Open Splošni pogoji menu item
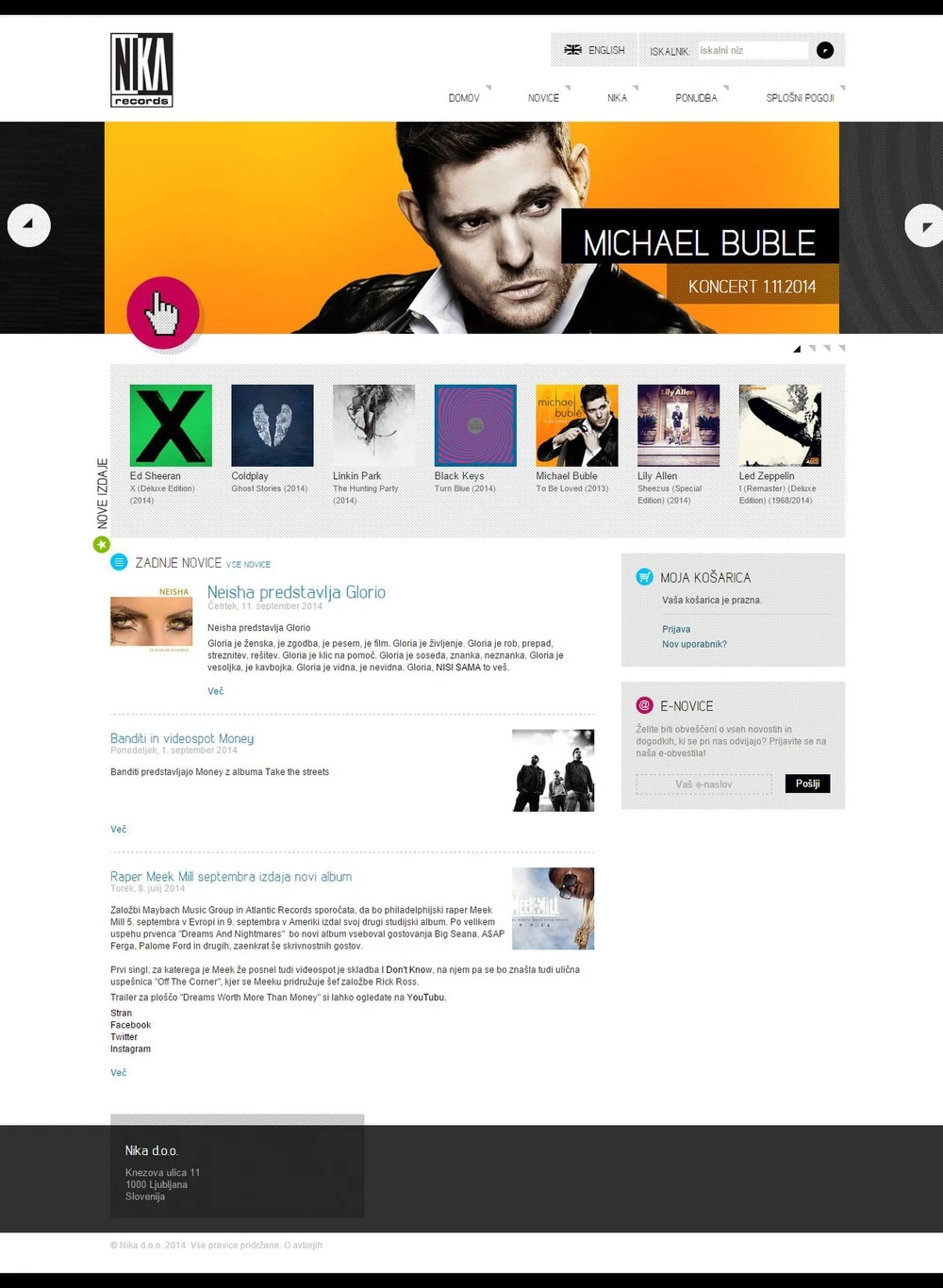This screenshot has height=1288, width=943. (x=800, y=98)
